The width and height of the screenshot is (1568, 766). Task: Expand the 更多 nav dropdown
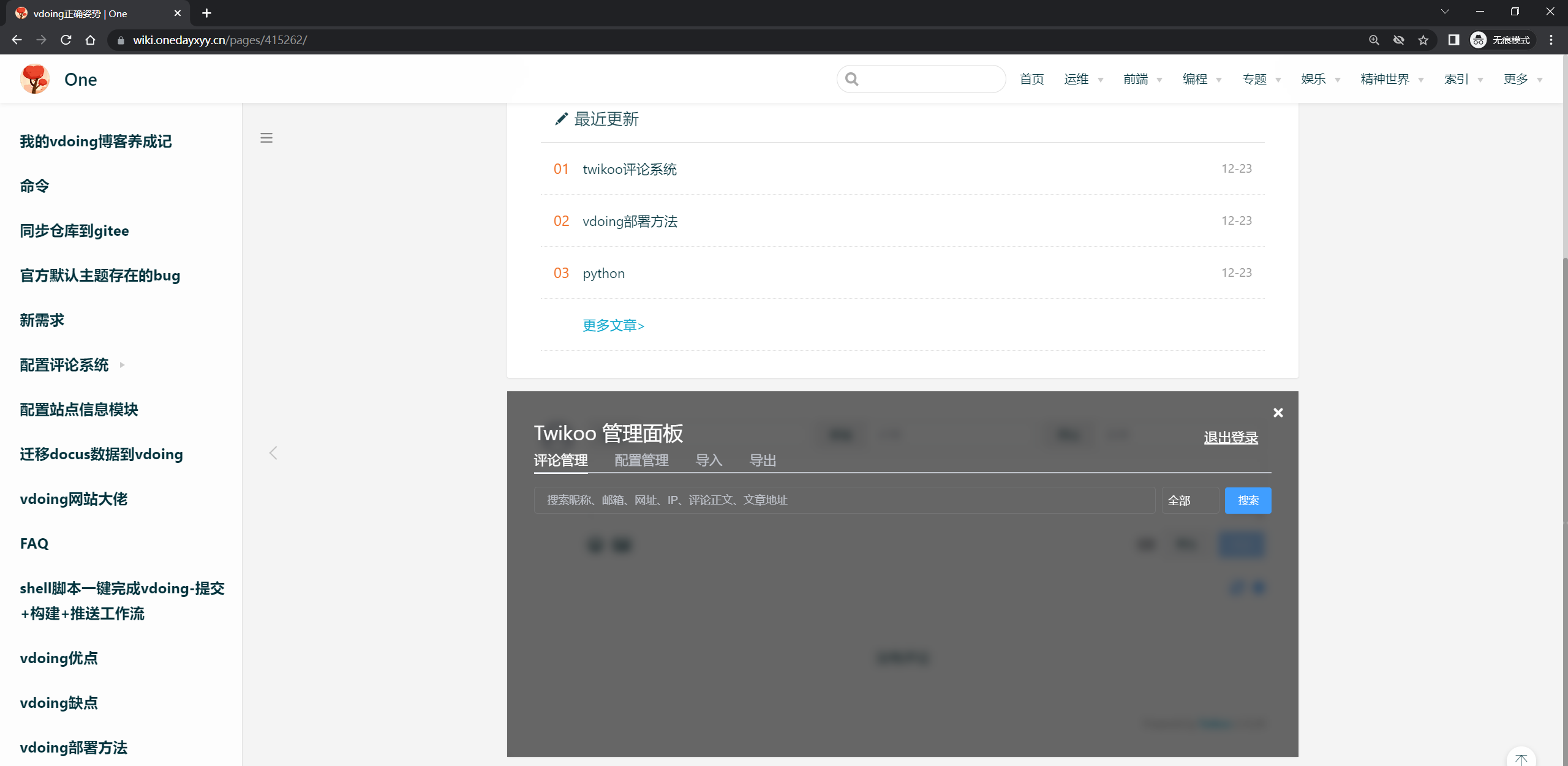1523,79
